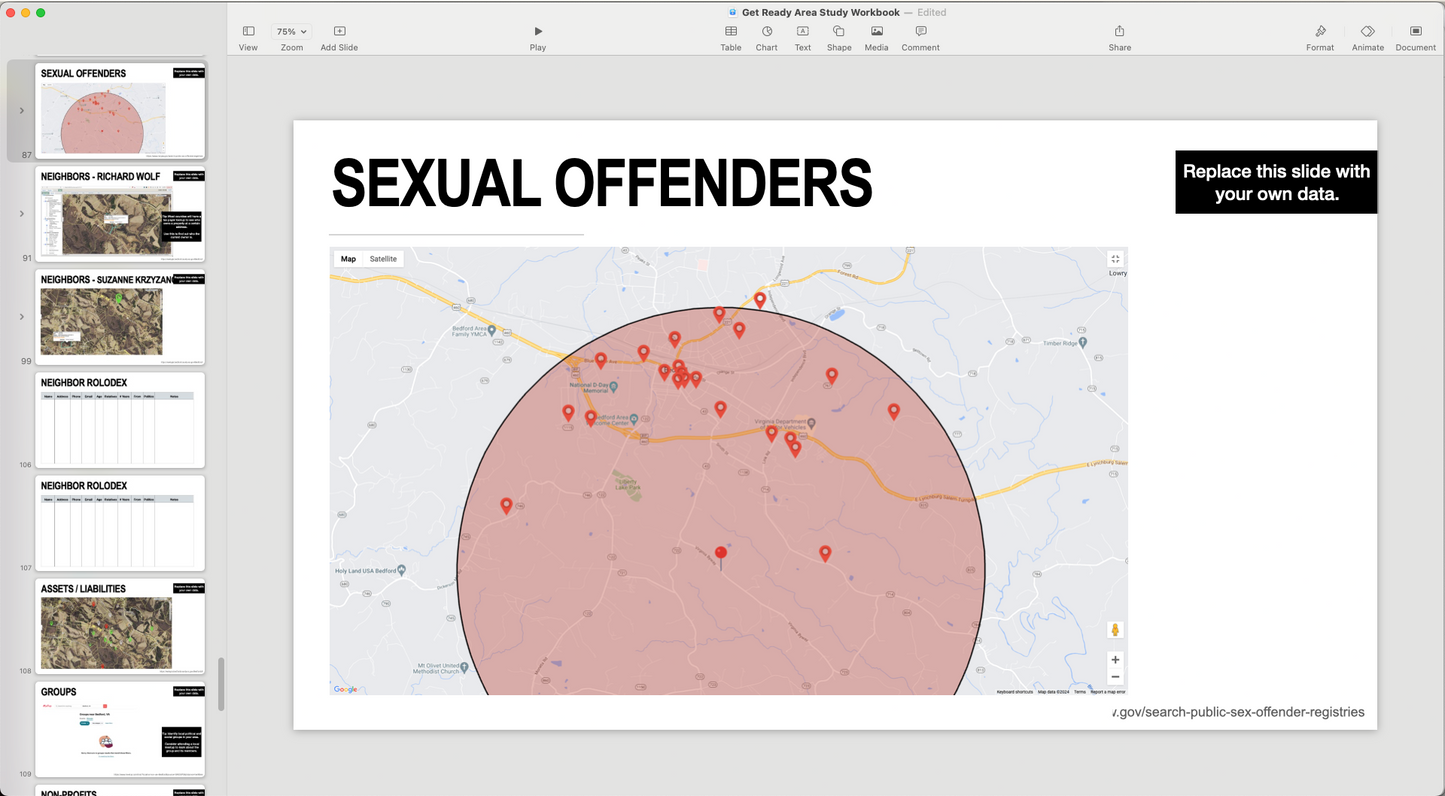Click the sex-offender-registries URL text
Screen dimensions: 1445x796
(1238, 712)
